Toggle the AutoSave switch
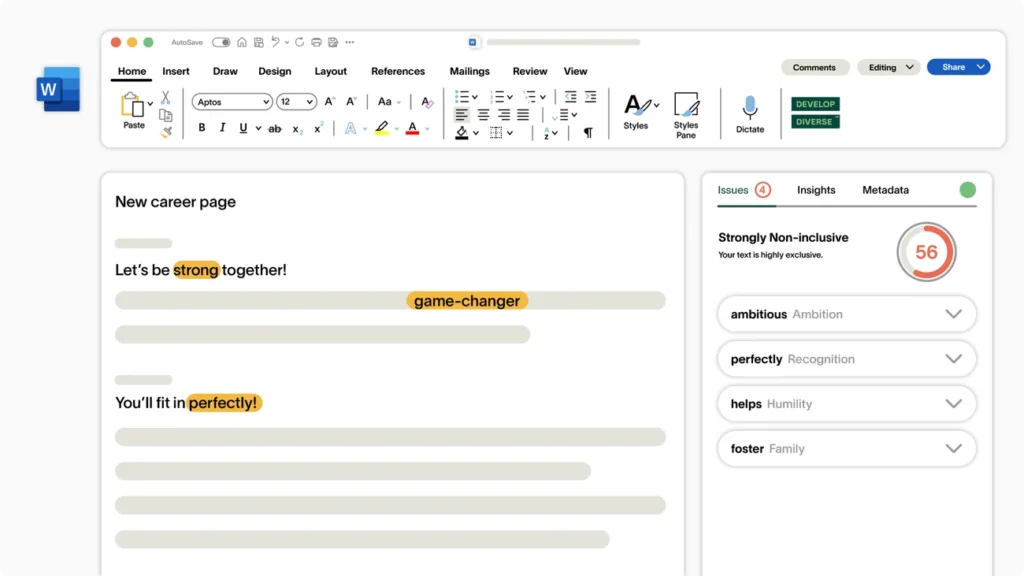This screenshot has width=1024, height=576. click(221, 42)
